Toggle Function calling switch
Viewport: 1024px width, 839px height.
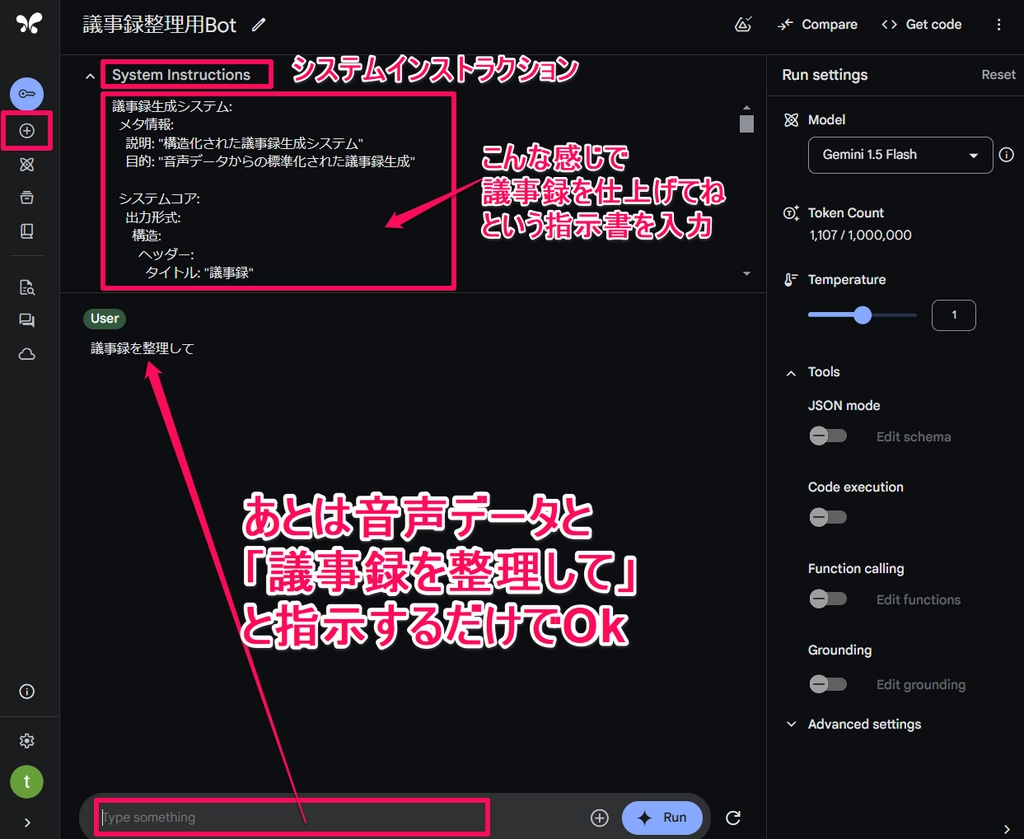coord(827,598)
